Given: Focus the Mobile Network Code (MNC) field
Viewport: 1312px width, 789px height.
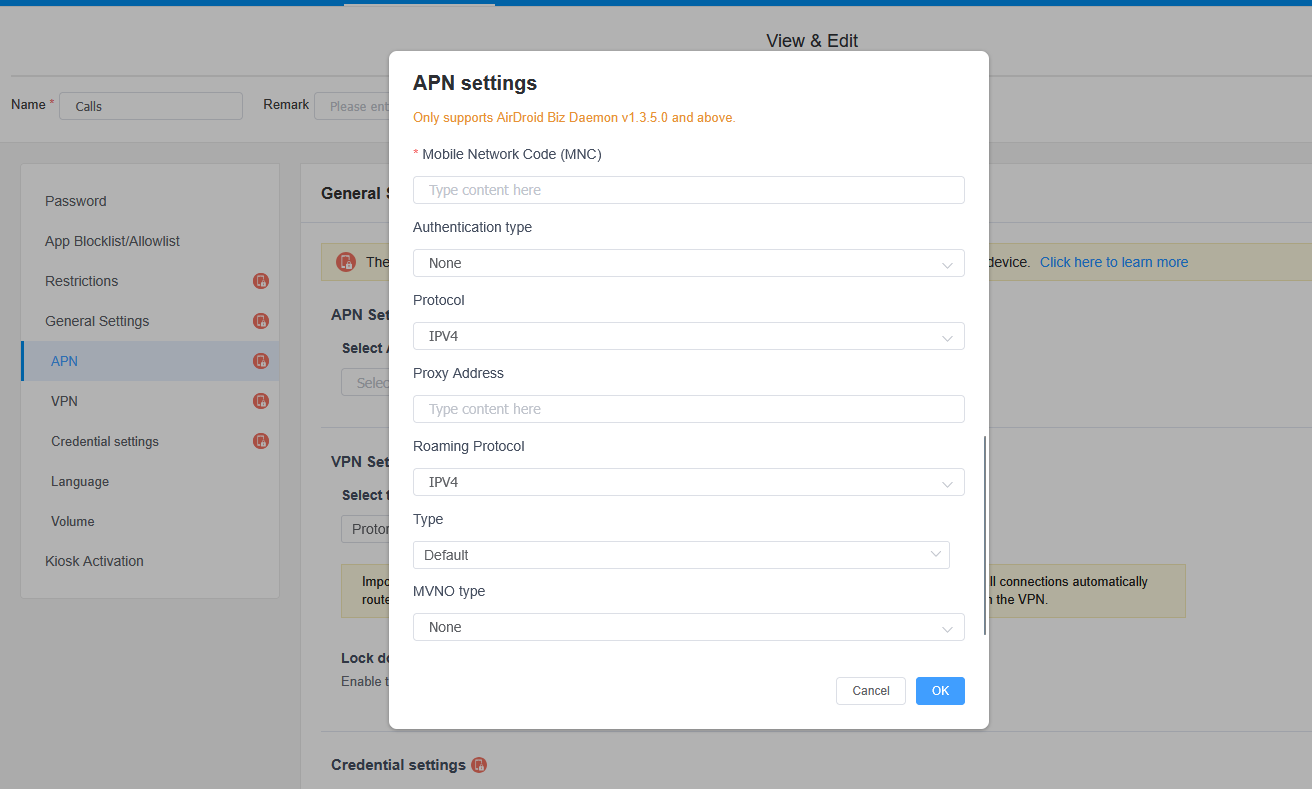Looking at the screenshot, I should point(688,190).
